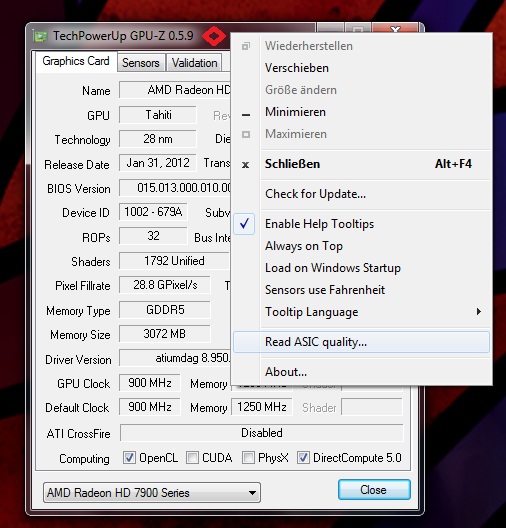Click the red diamond marker in title bar
The height and width of the screenshot is (528, 506).
(x=214, y=37)
